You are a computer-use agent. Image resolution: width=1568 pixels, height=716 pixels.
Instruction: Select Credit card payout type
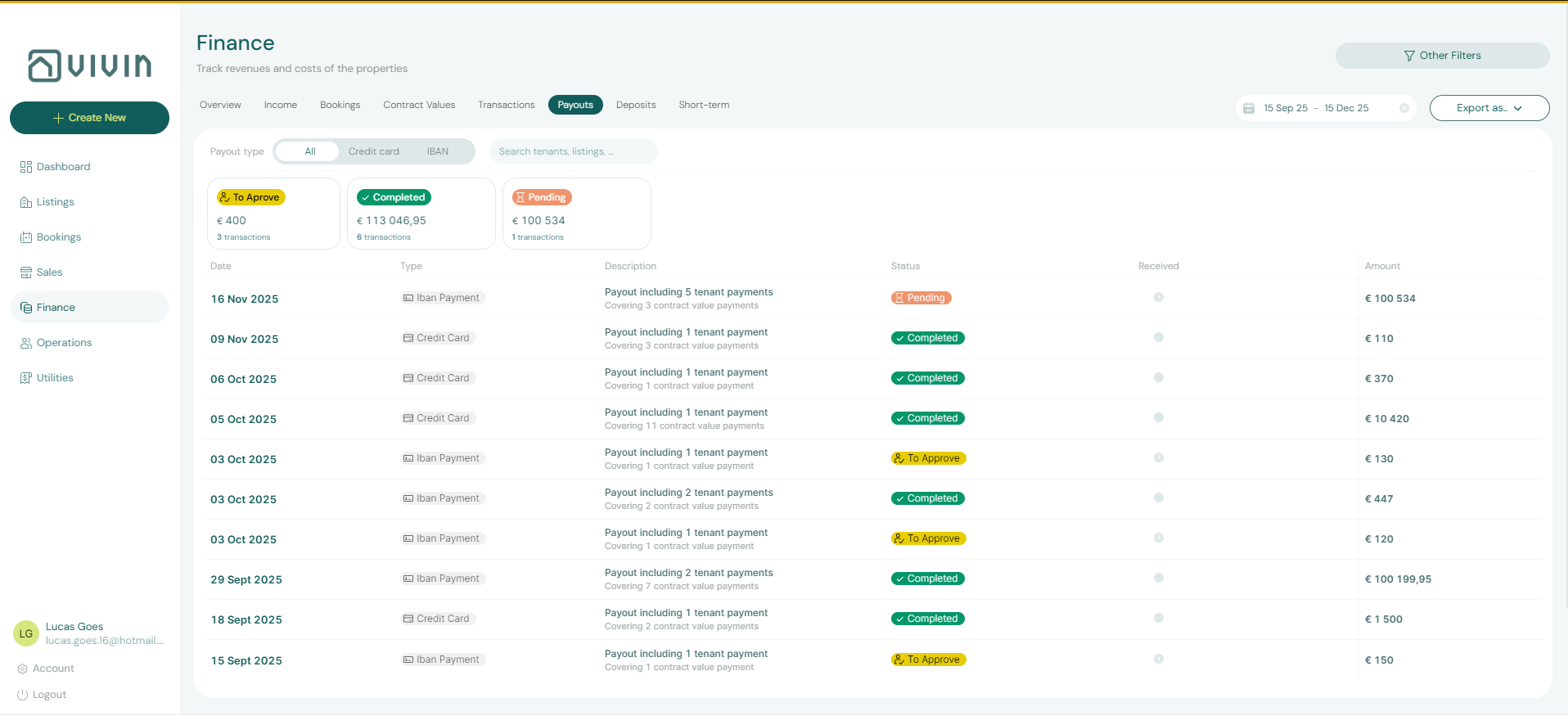click(373, 151)
